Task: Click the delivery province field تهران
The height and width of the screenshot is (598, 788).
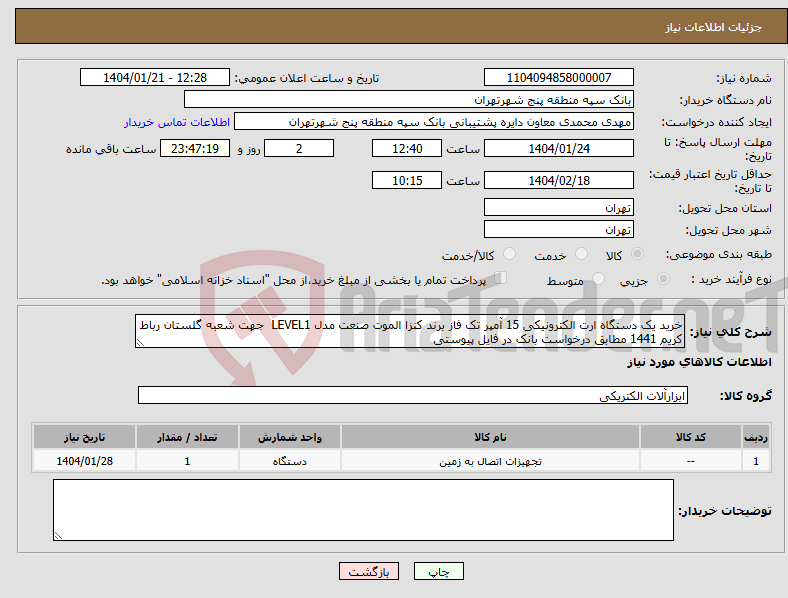Action: (558, 207)
